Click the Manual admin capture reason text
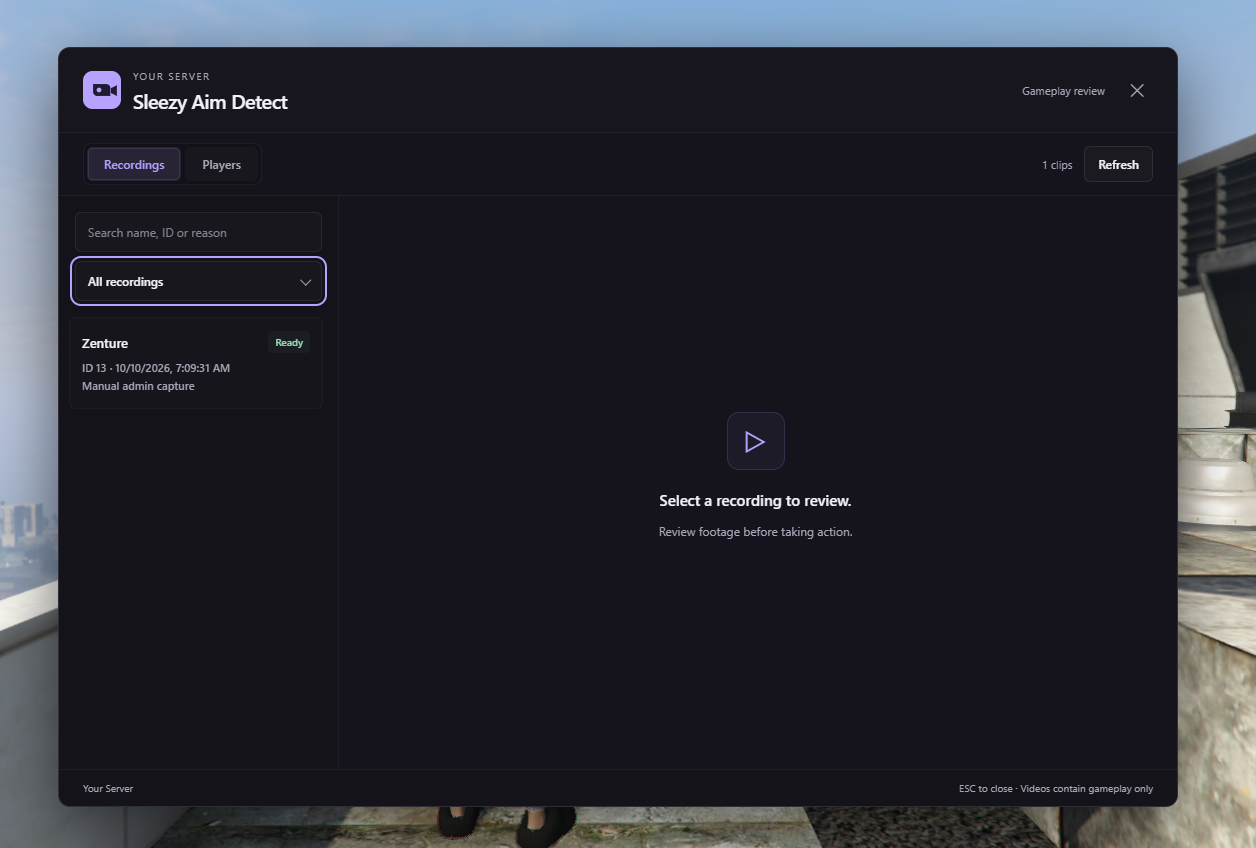This screenshot has width=1256, height=848. [x=138, y=386]
